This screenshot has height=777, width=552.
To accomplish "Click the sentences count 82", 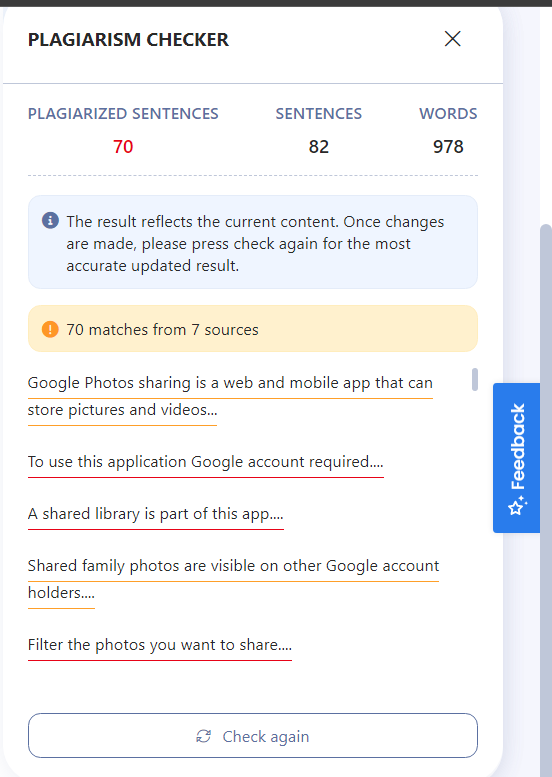I will pos(319,147).
